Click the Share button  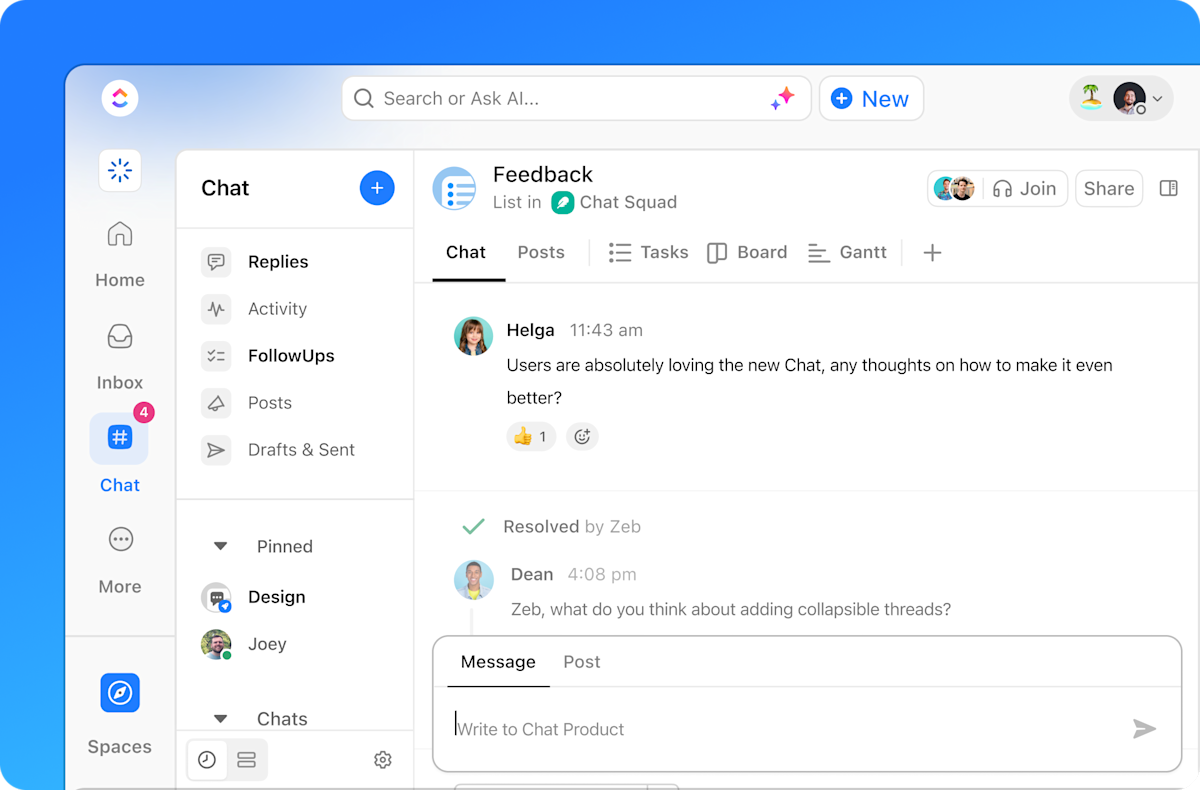coord(1109,188)
